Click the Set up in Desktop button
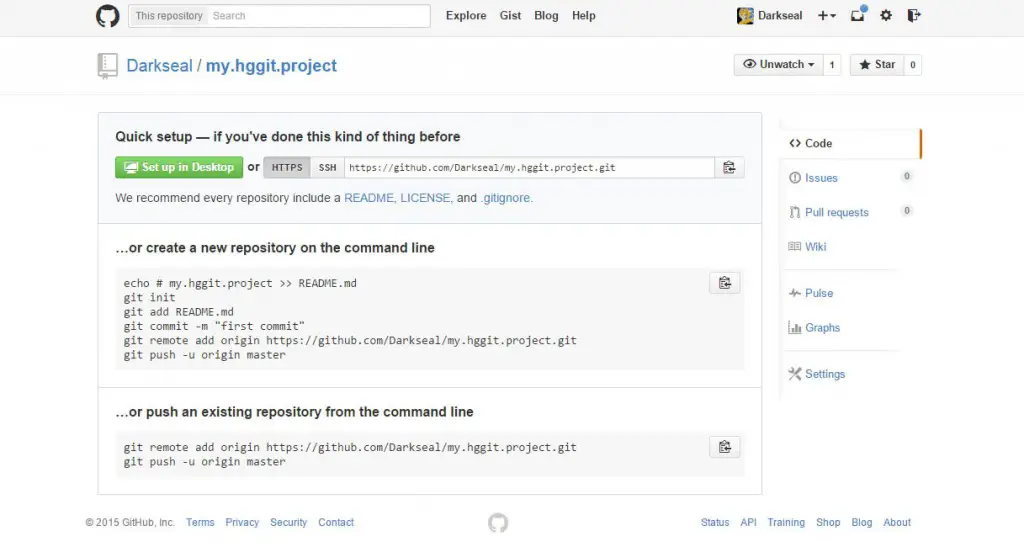This screenshot has width=1024, height=547. [179, 167]
